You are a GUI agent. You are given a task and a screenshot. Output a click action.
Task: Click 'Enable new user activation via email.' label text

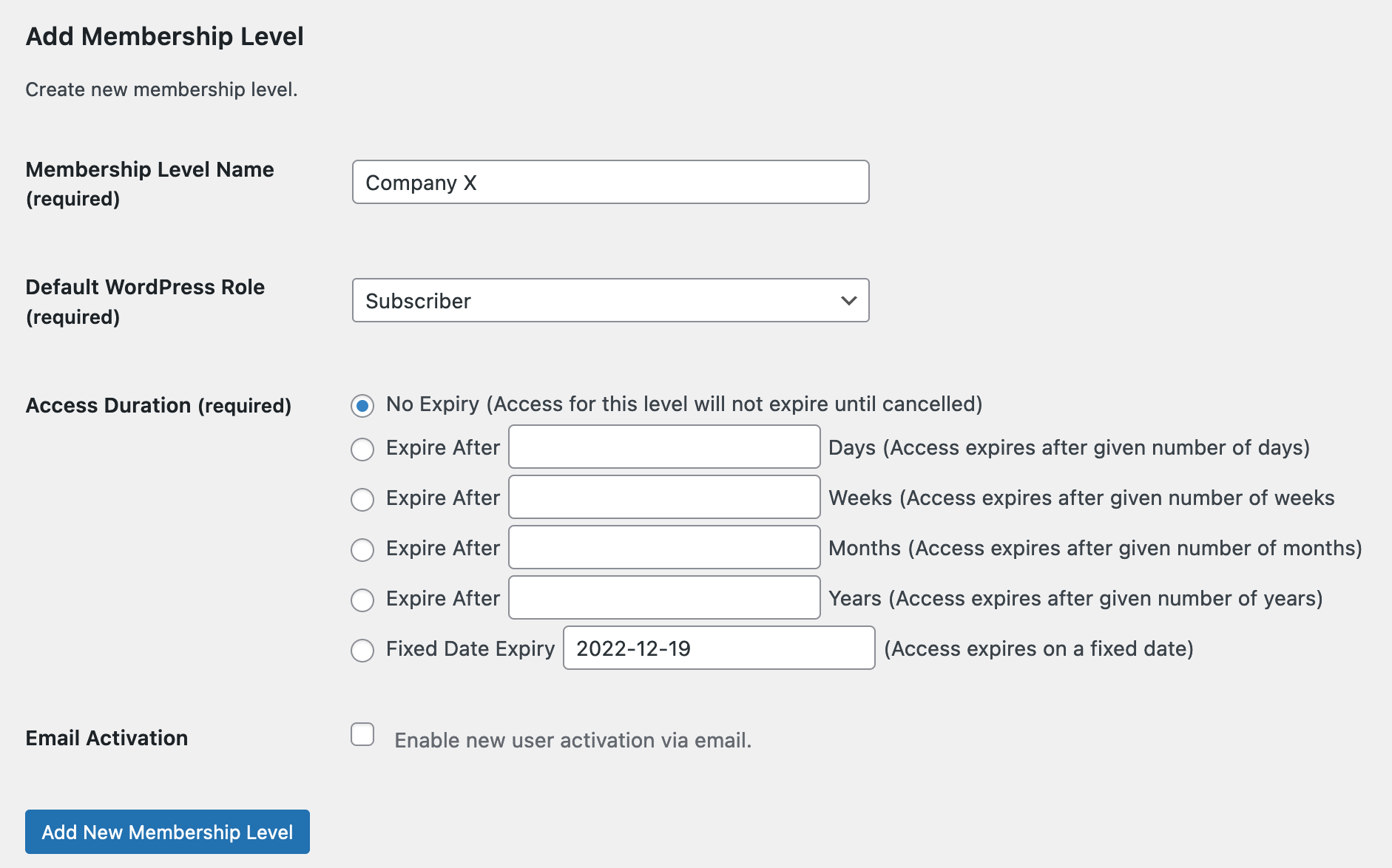(x=572, y=740)
